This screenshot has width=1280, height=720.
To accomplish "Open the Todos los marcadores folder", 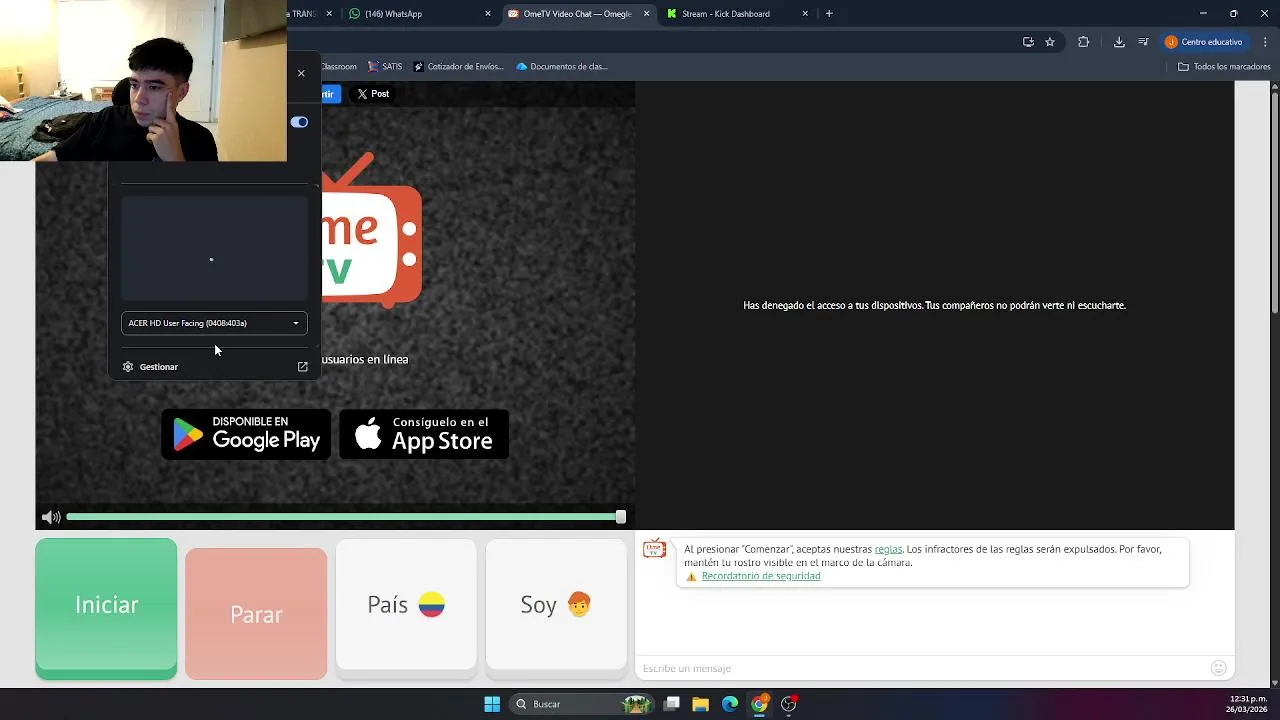I will (1224, 67).
